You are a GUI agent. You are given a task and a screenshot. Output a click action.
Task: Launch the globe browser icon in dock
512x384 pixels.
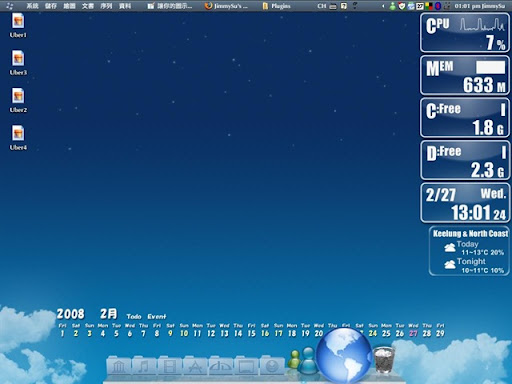344,355
